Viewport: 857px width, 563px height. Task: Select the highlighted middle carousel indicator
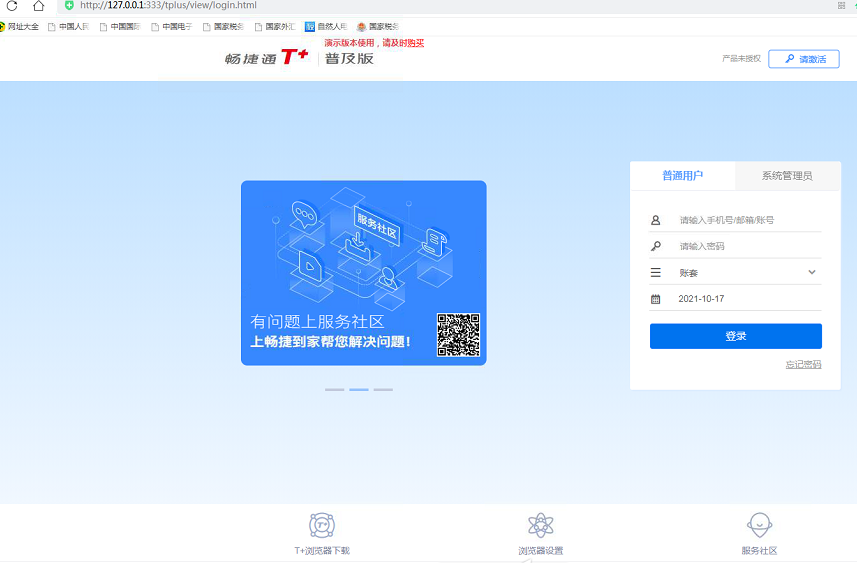[359, 390]
